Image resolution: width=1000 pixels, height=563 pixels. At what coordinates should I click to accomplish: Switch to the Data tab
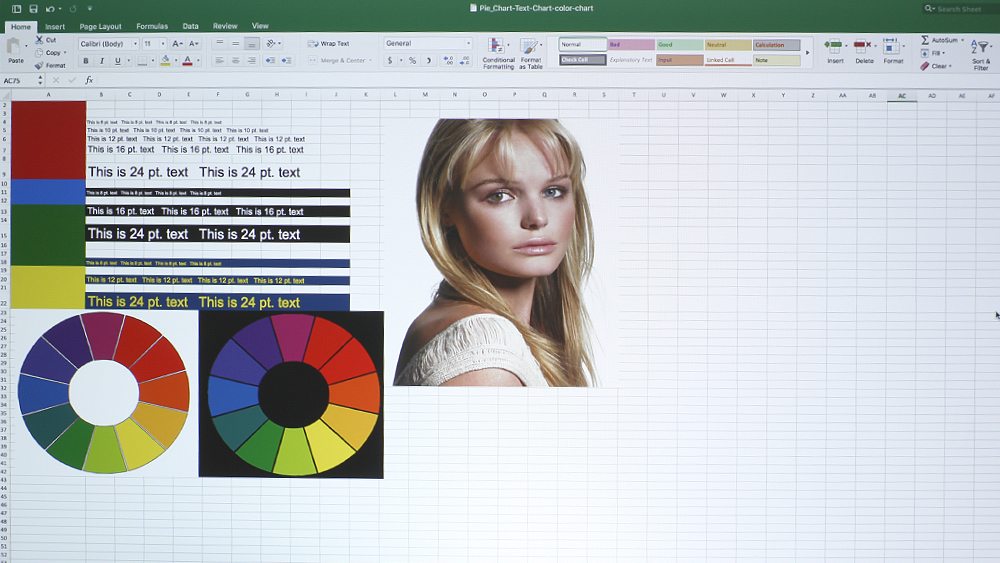[190, 26]
